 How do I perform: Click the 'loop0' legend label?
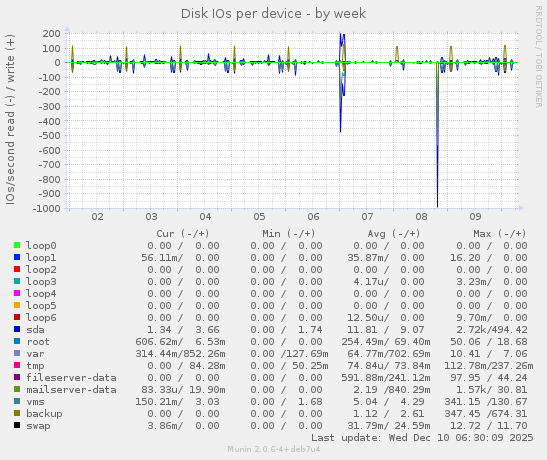[x=41, y=246]
